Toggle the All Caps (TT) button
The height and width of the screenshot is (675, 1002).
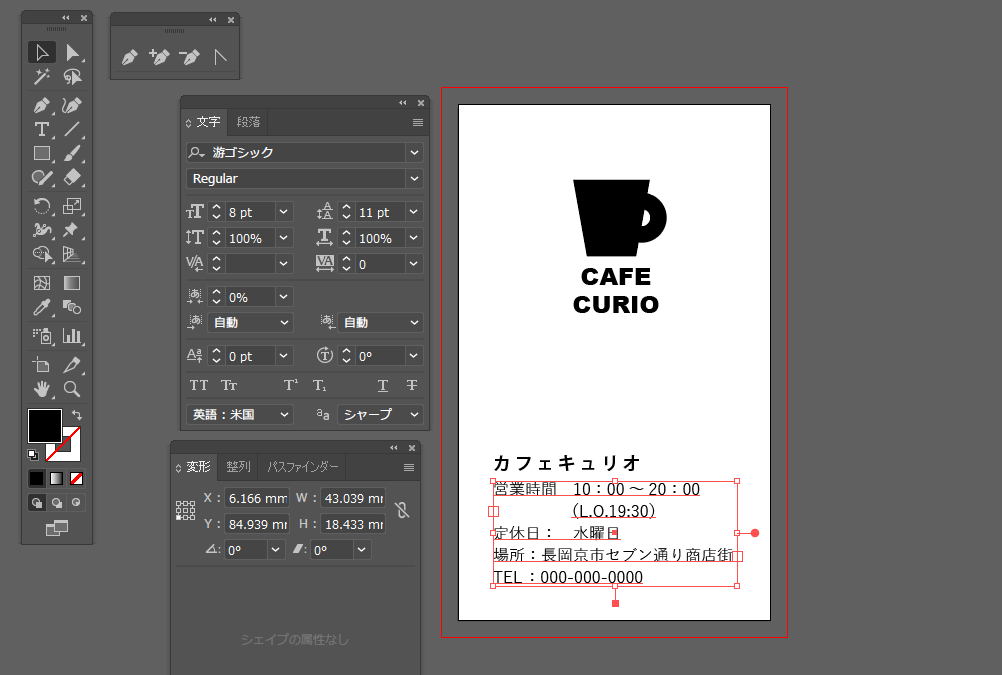coord(199,385)
